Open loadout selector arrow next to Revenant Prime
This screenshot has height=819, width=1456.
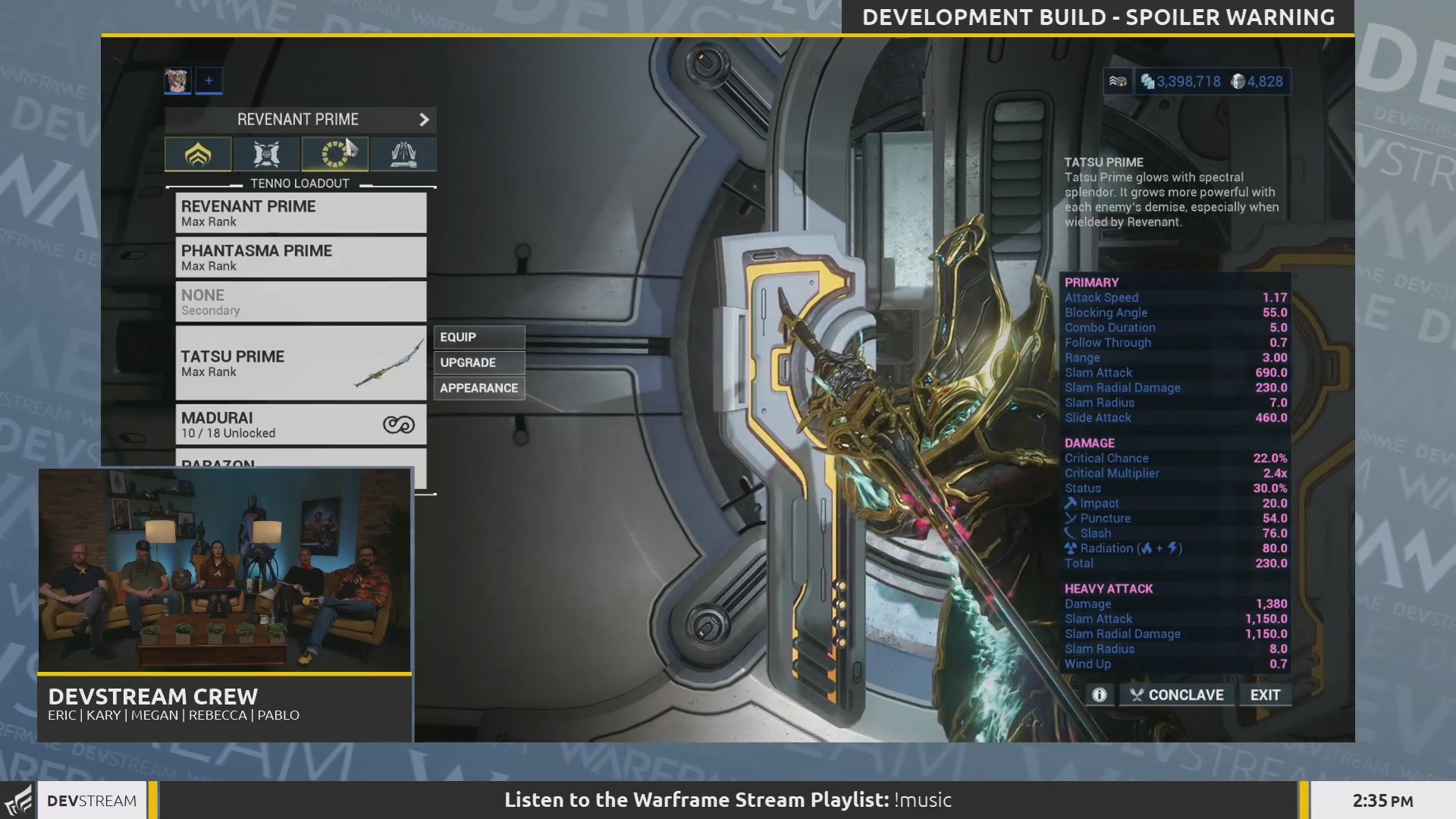[424, 120]
